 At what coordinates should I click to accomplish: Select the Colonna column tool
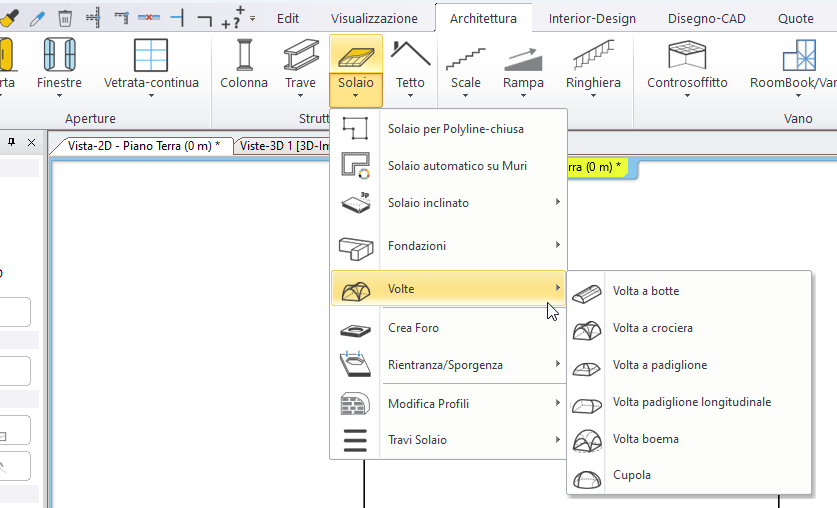244,64
